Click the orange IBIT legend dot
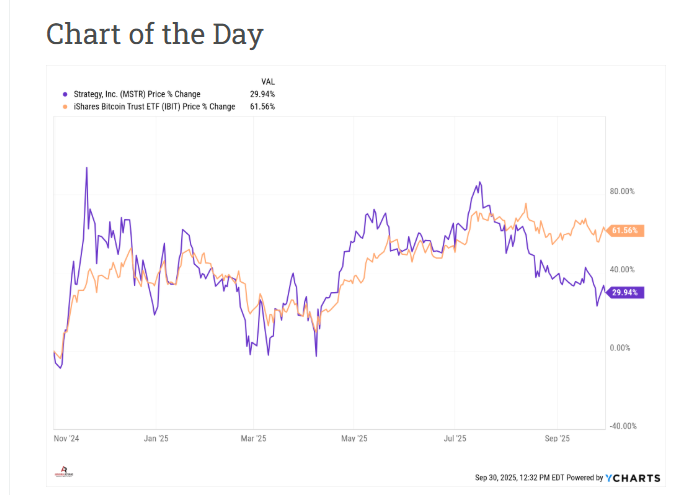Screen dimensions: 693x495 click(x=65, y=106)
